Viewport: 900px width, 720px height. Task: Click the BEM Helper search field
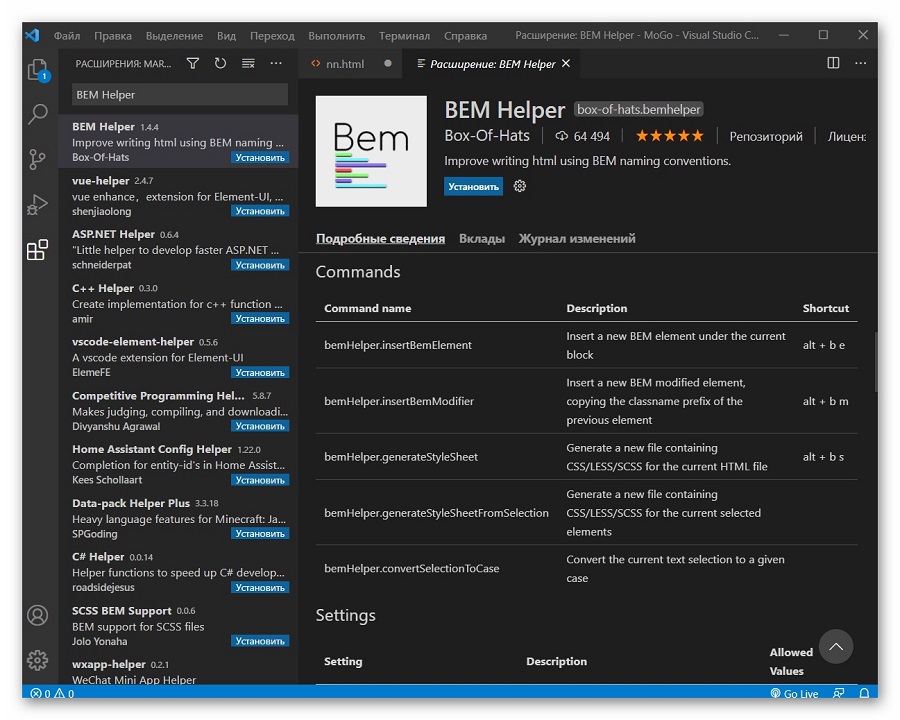[180, 95]
